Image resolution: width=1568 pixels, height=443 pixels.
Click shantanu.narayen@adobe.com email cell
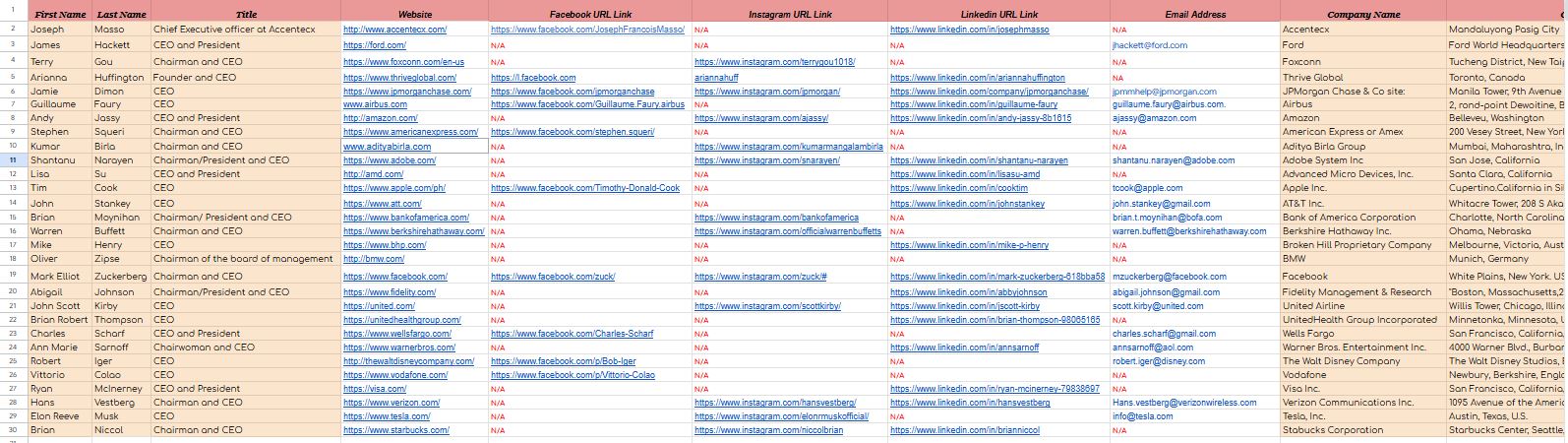(x=1194, y=160)
